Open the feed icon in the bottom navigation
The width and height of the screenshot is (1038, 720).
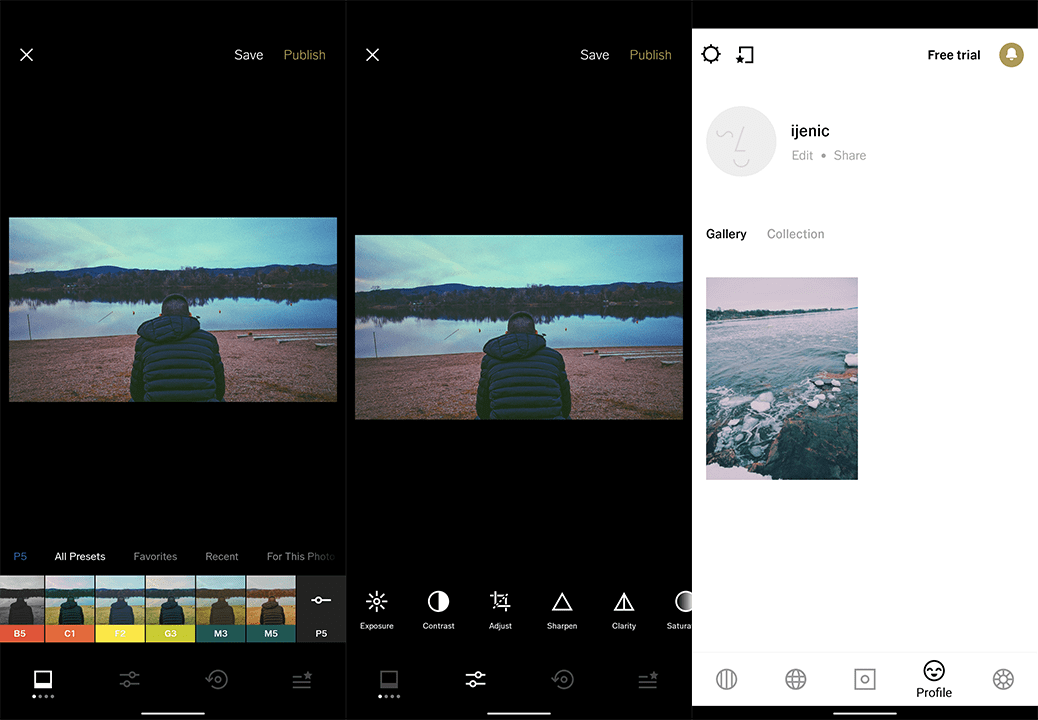pyautogui.click(x=727, y=680)
